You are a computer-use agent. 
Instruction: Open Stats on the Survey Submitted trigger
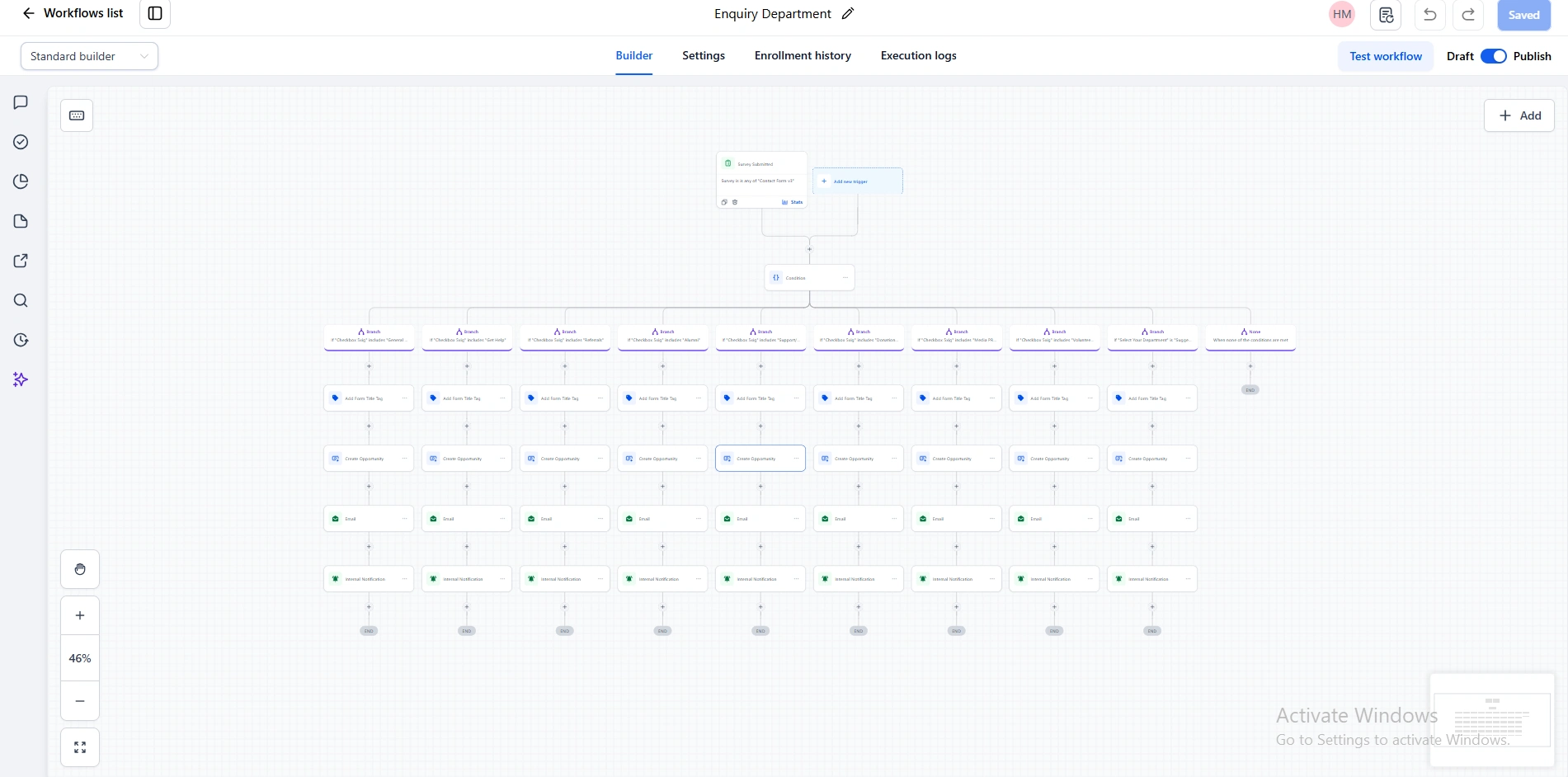tap(793, 202)
